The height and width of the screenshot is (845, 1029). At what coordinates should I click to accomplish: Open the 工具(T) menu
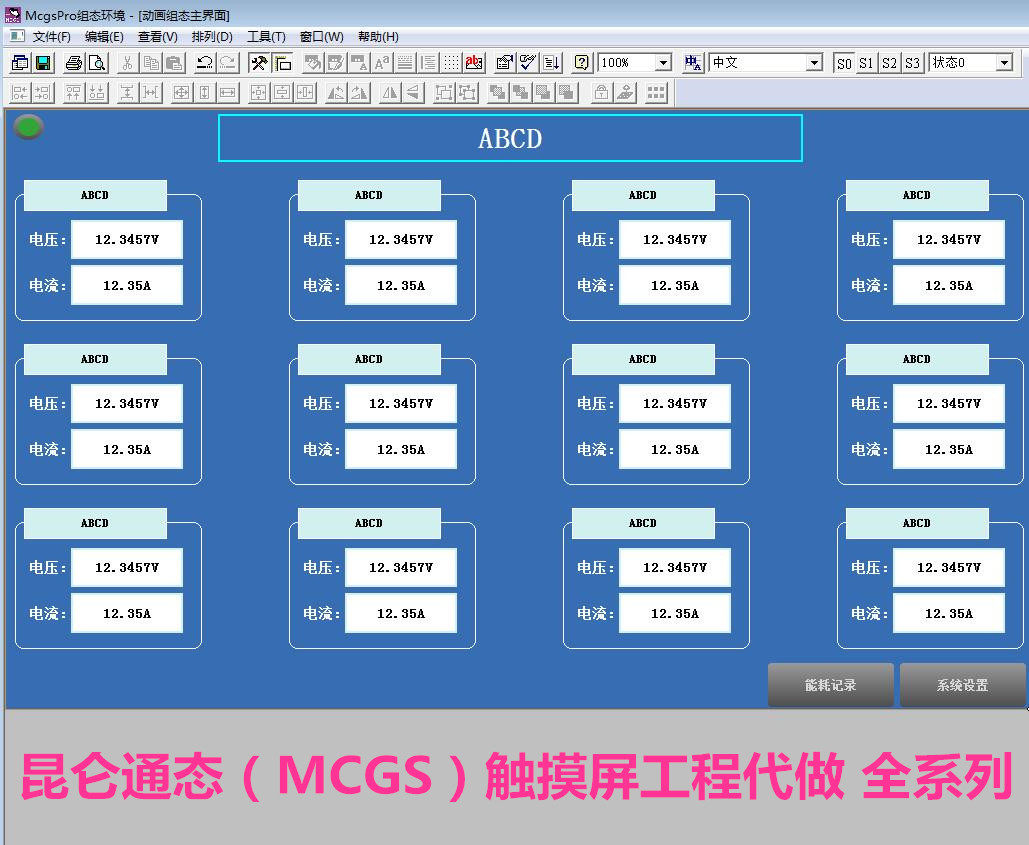click(266, 37)
